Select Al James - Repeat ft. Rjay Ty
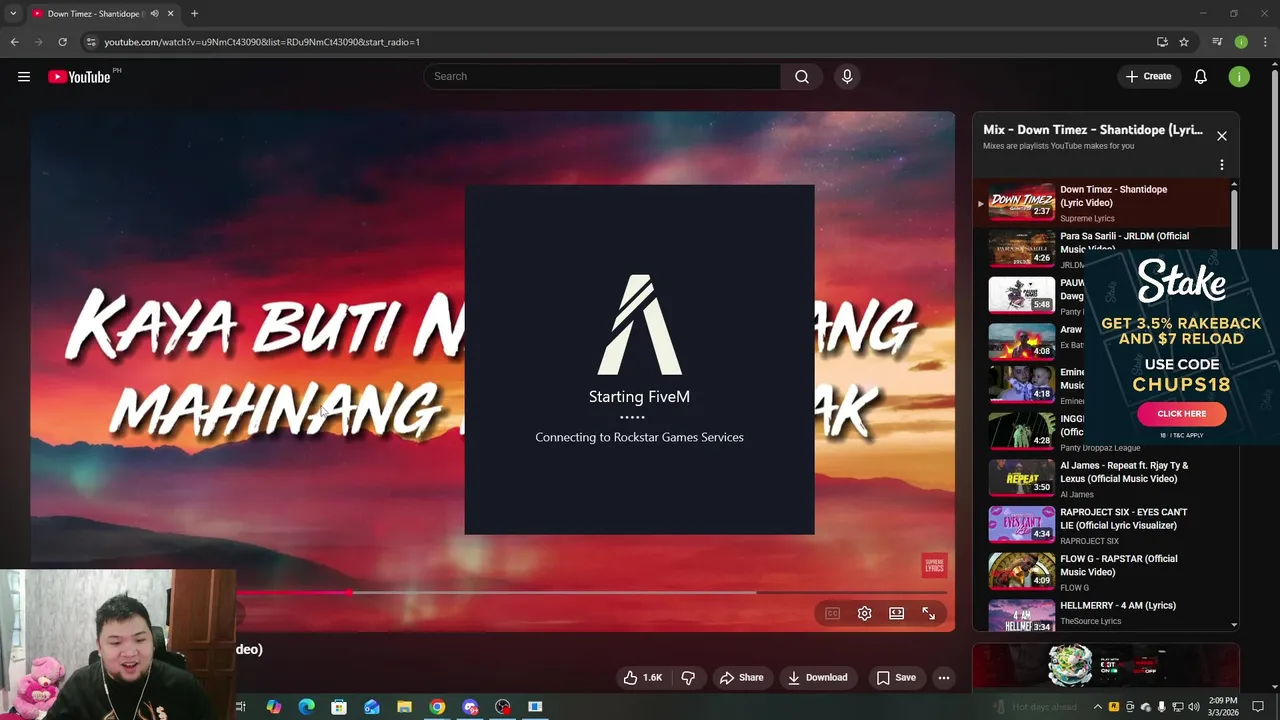Viewport: 1280px width, 720px height. point(1101,479)
